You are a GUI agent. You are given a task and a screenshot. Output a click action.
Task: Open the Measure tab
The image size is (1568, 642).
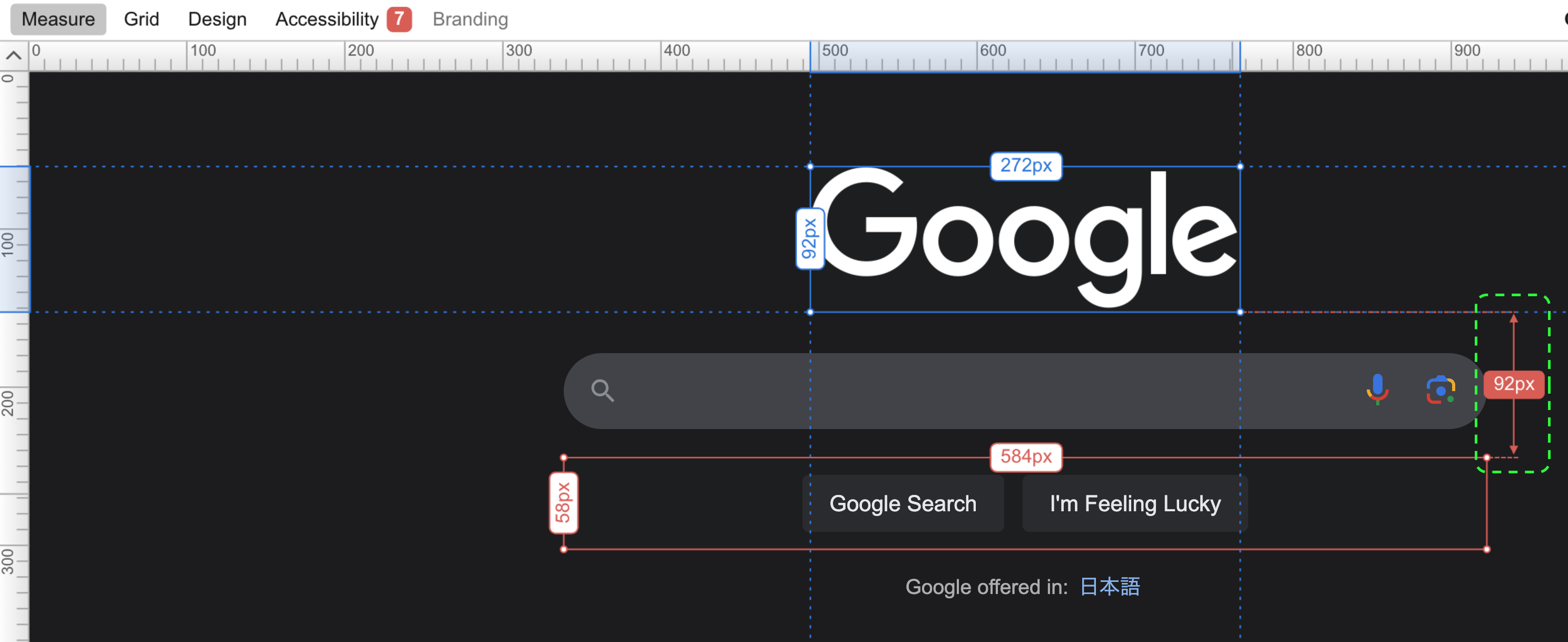point(58,19)
